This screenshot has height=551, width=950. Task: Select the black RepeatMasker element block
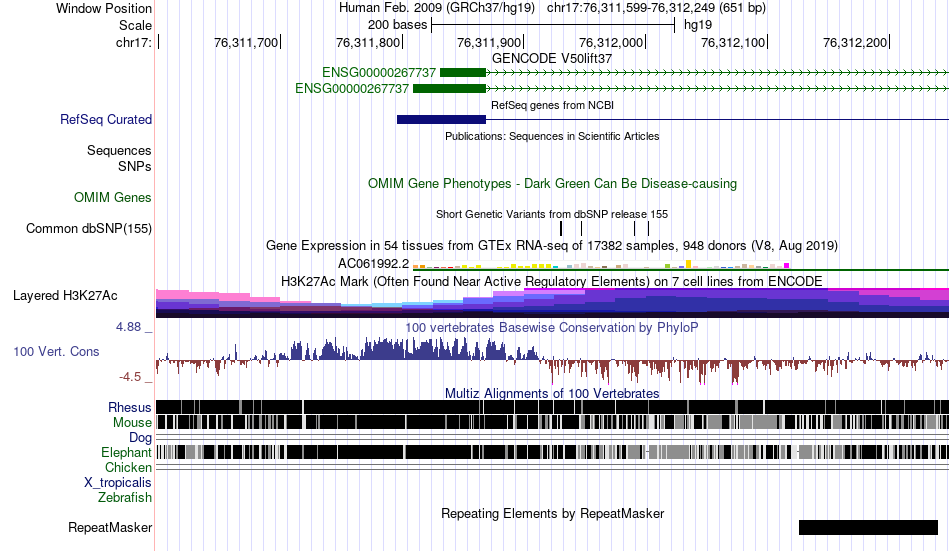pyautogui.click(x=868, y=527)
